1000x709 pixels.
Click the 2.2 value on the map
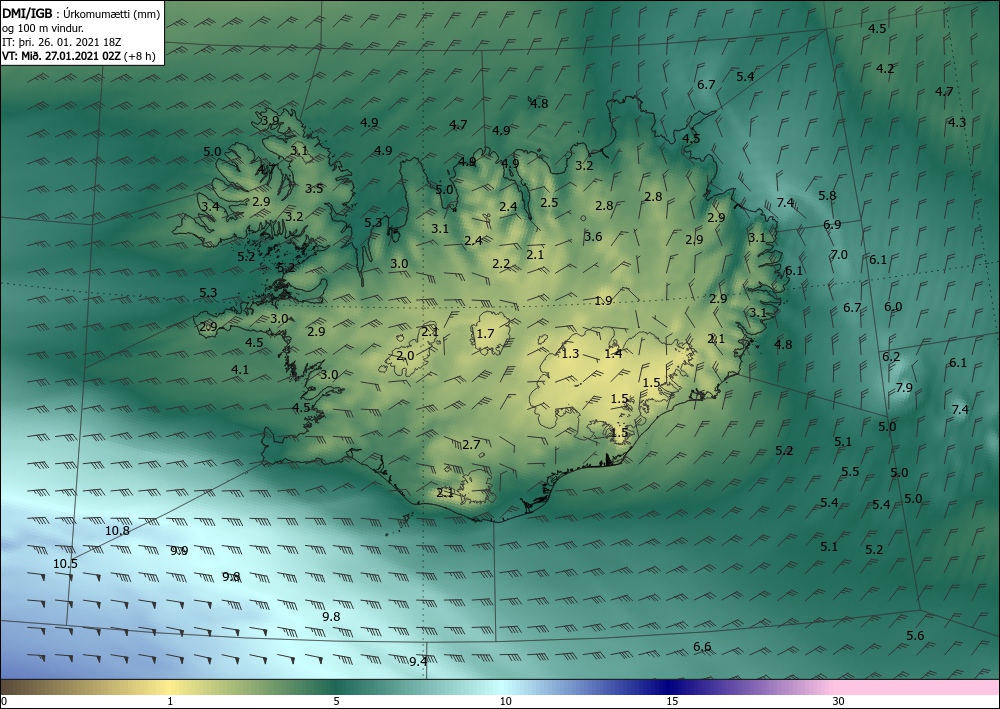501,263
